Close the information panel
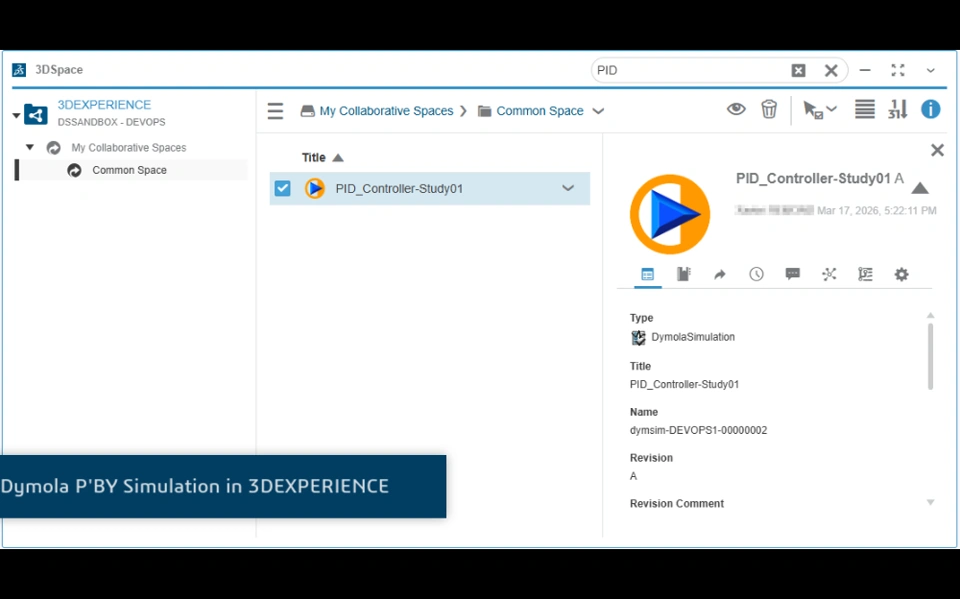This screenshot has width=960, height=599. click(x=937, y=150)
